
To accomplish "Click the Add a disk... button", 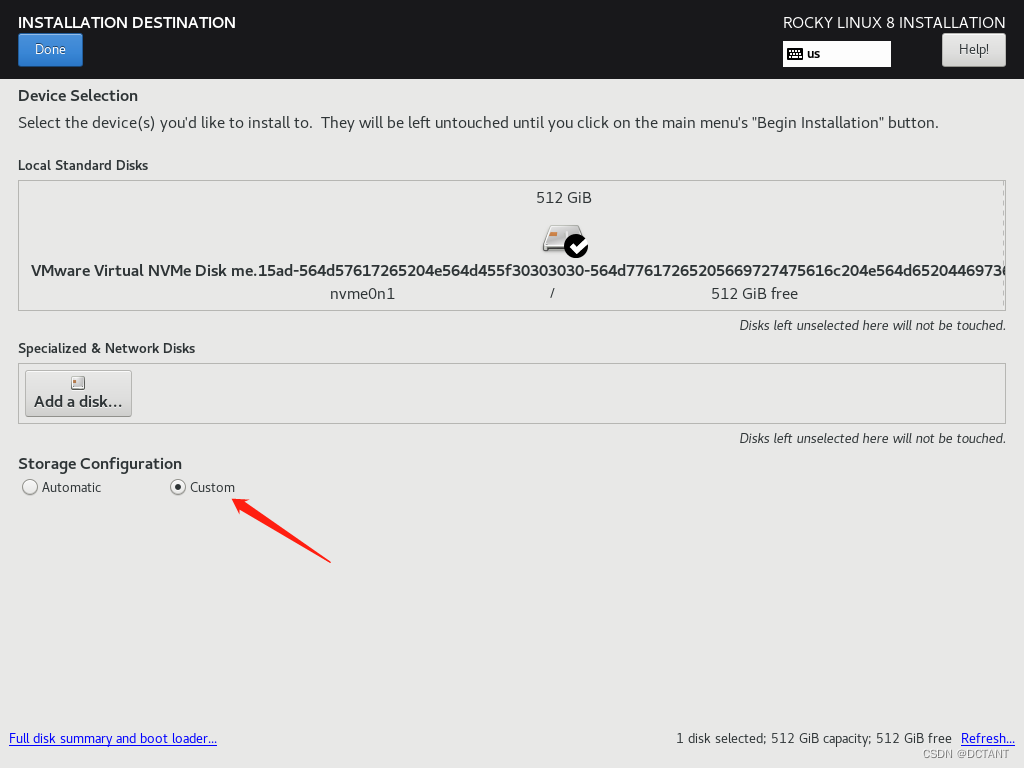I will tap(78, 393).
